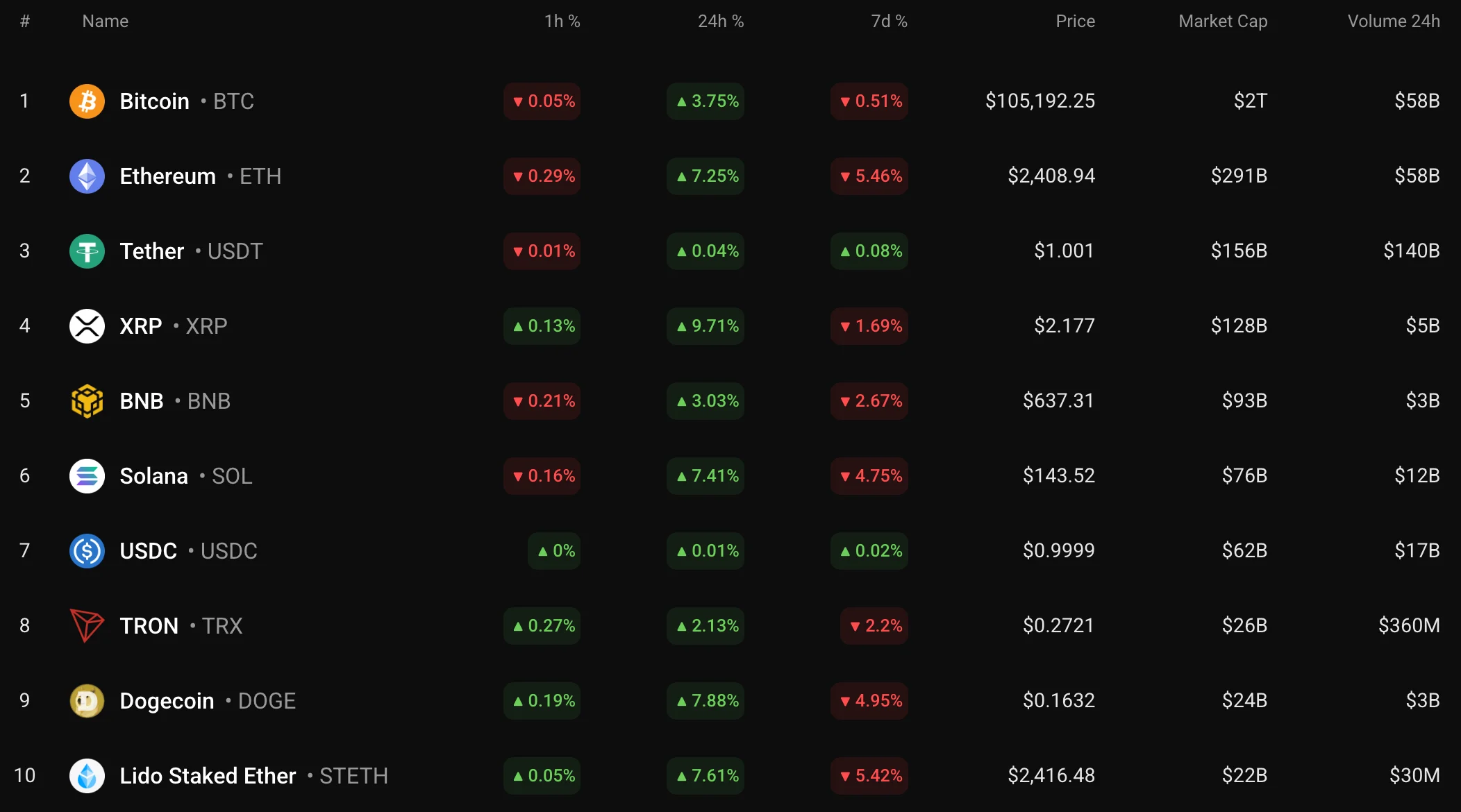Click Bitcoin's 24h 3.75% change badge
The image size is (1461, 812).
(x=706, y=101)
